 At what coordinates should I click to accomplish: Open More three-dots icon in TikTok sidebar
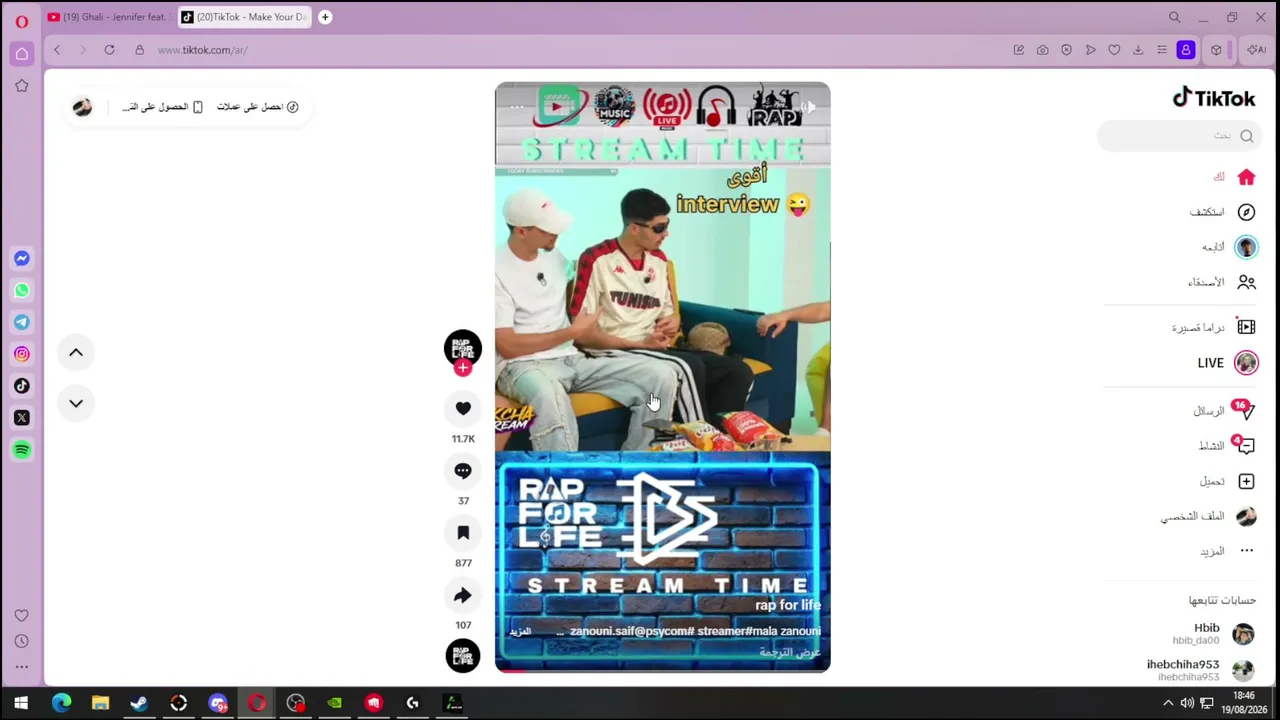(1246, 551)
